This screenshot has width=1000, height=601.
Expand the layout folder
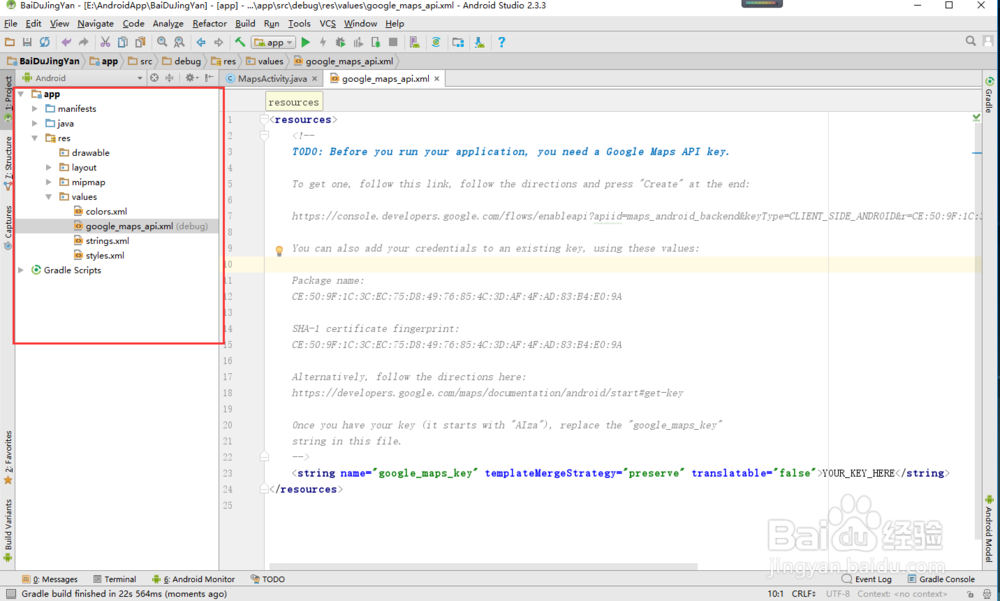click(49, 167)
